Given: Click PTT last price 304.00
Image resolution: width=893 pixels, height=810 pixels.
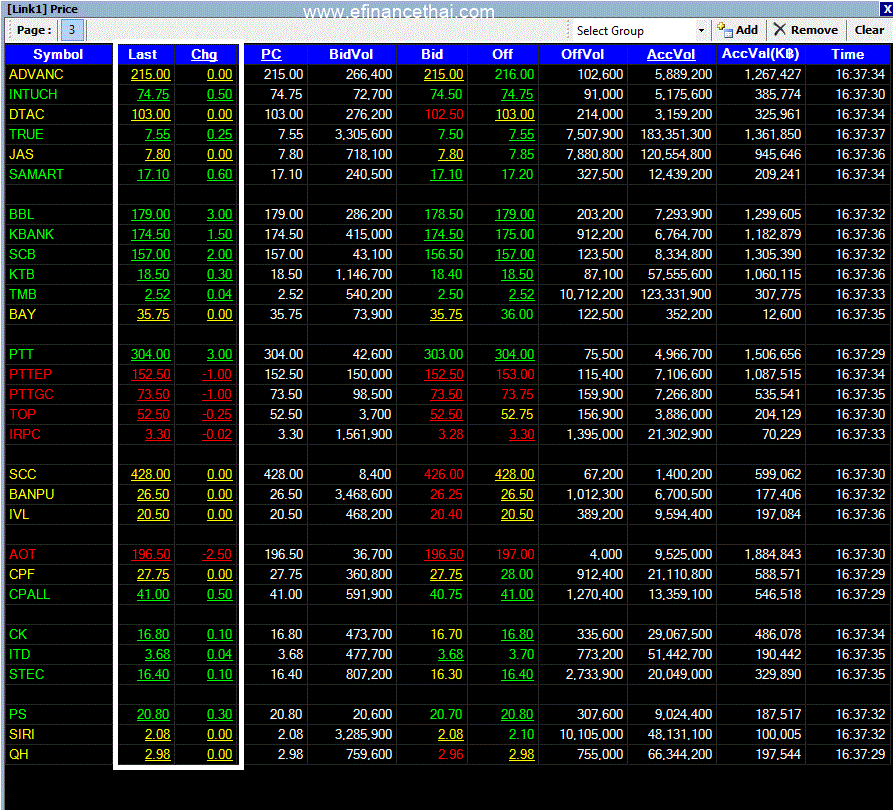Looking at the screenshot, I should (150, 354).
